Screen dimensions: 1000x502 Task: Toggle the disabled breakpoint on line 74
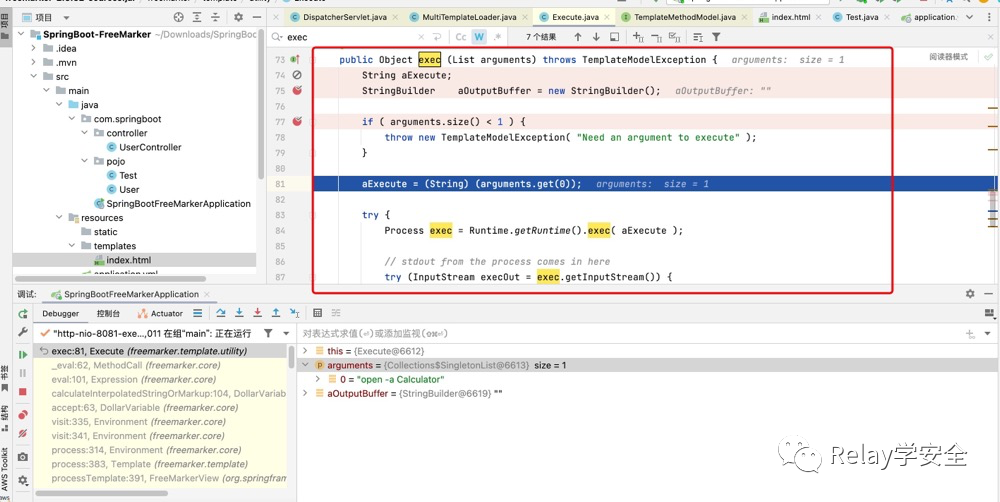pyautogui.click(x=297, y=75)
